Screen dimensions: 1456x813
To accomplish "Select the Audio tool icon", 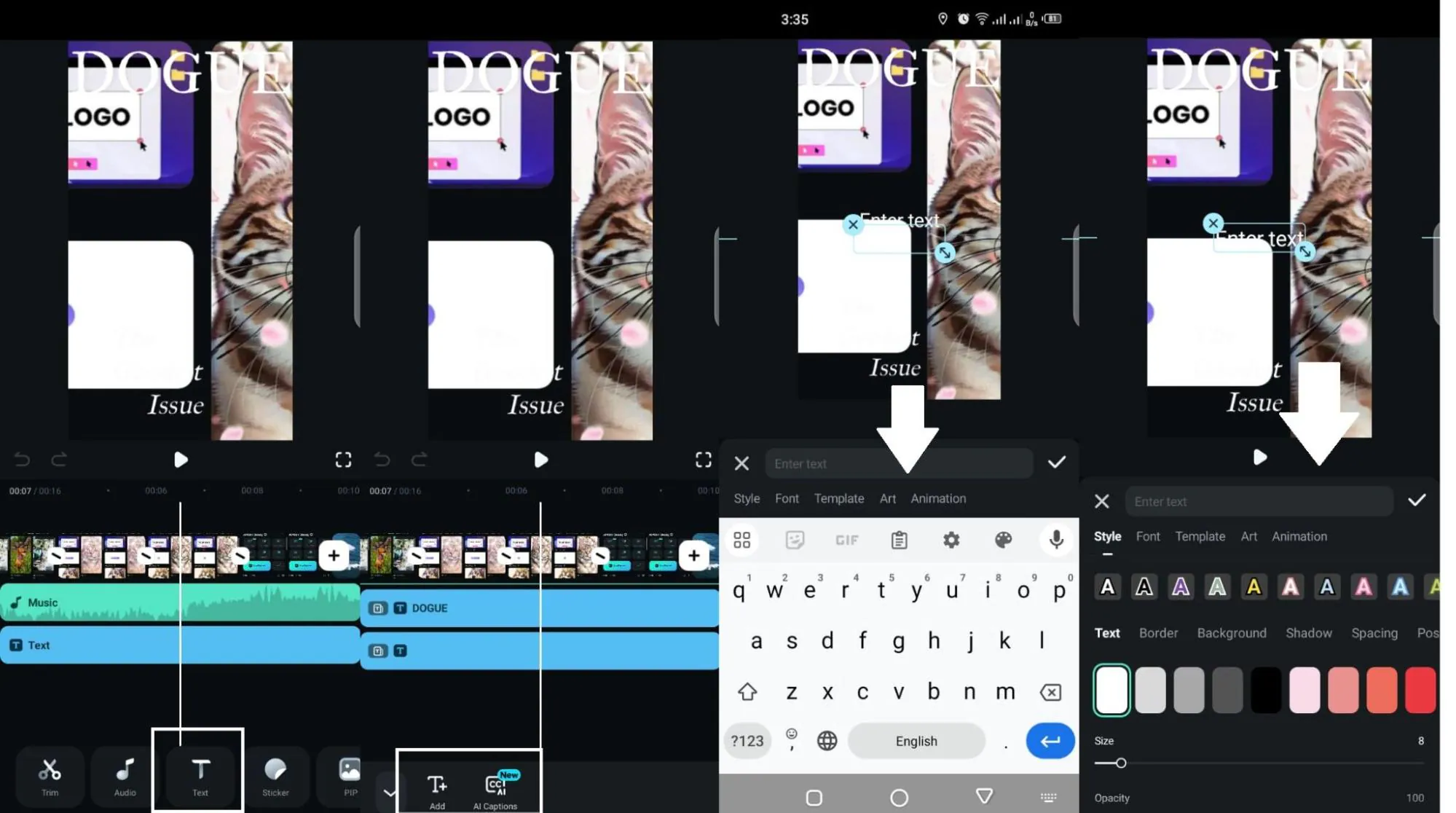I will pyautogui.click(x=124, y=775).
